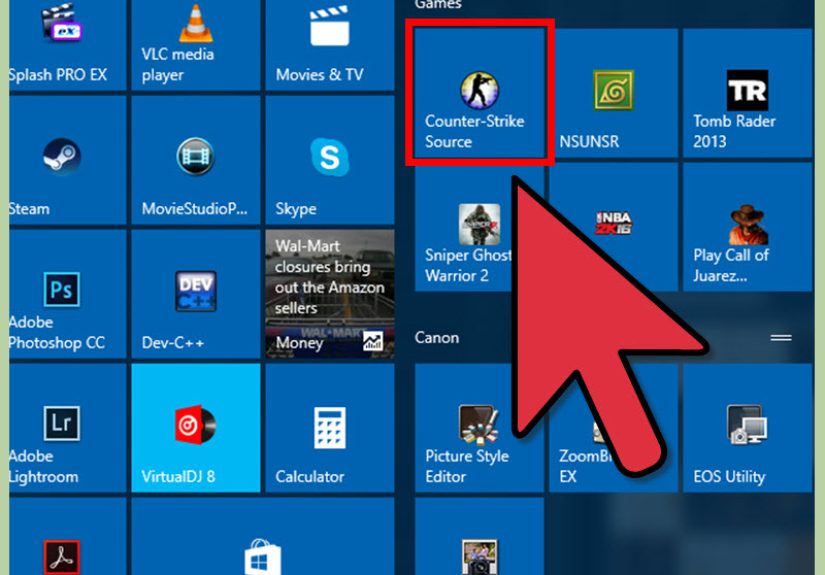Open Play Call of Juarez tile
The image size is (825, 575).
click(x=748, y=227)
